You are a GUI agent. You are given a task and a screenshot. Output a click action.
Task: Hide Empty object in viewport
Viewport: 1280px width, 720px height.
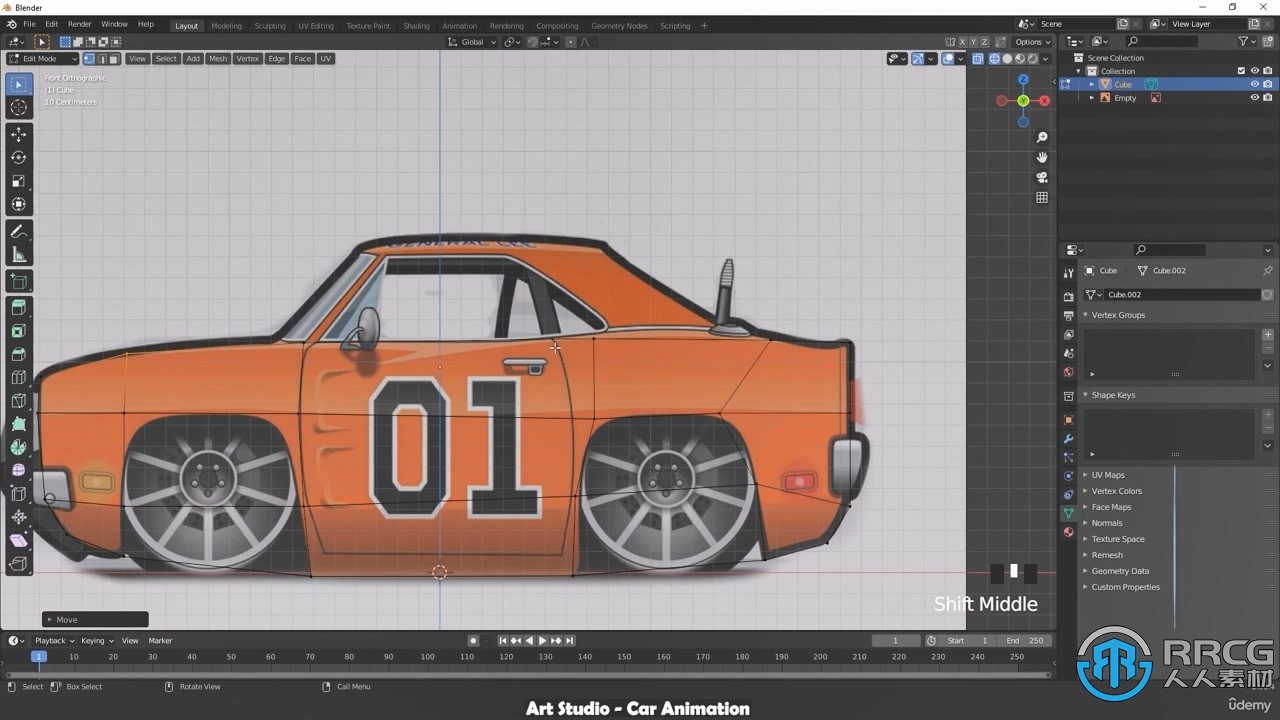tap(1254, 98)
